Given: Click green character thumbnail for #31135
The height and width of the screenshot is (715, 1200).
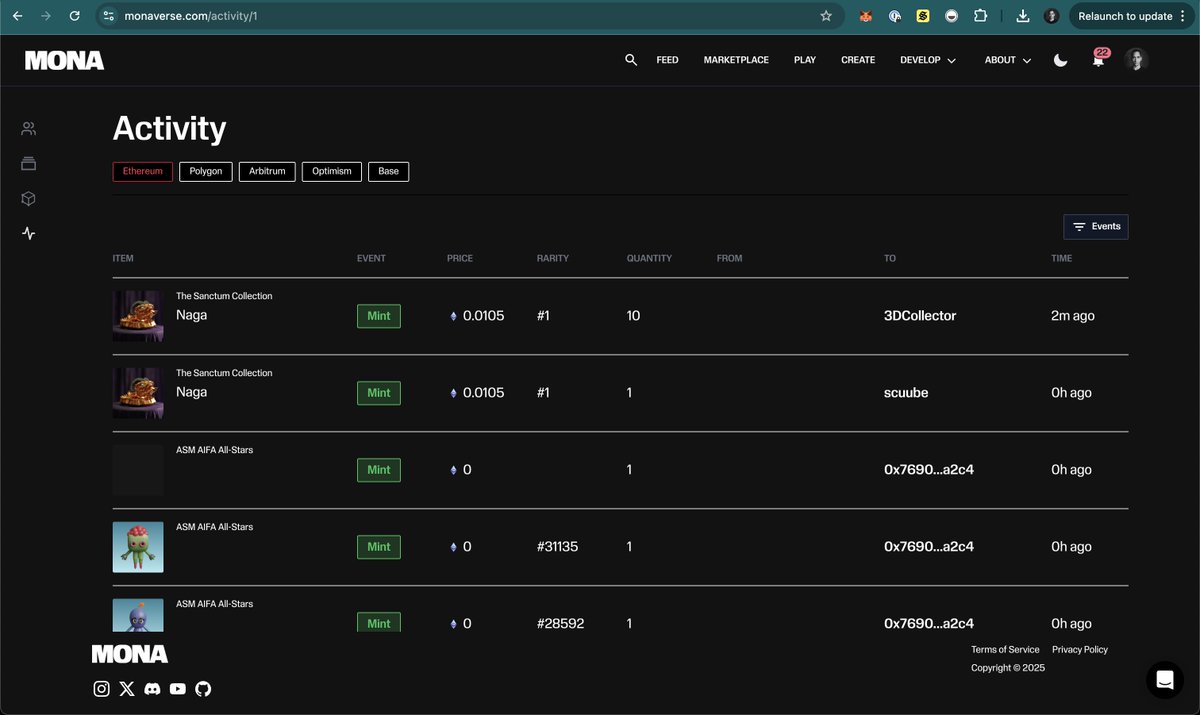Looking at the screenshot, I should click(x=138, y=547).
